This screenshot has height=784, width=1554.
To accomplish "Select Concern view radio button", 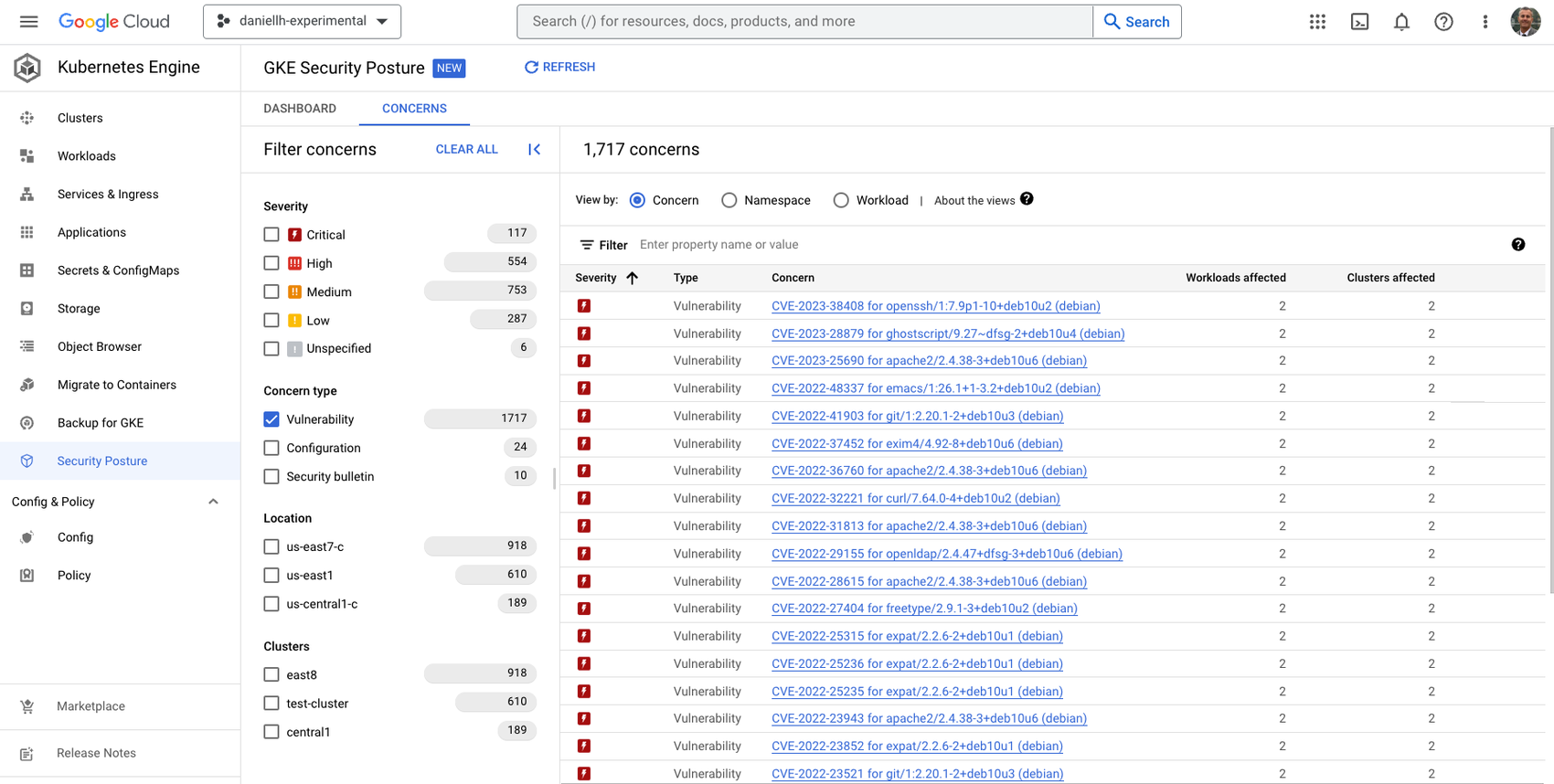I will 637,200.
